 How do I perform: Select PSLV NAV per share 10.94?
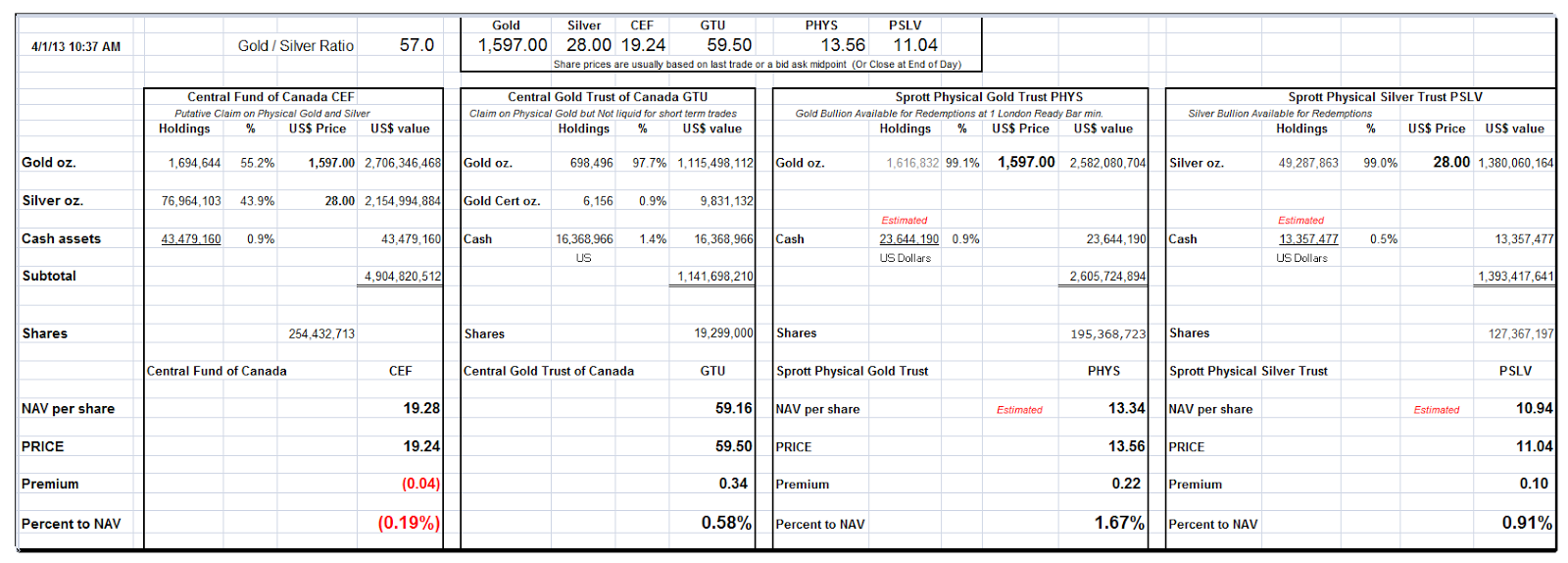(x=1535, y=408)
